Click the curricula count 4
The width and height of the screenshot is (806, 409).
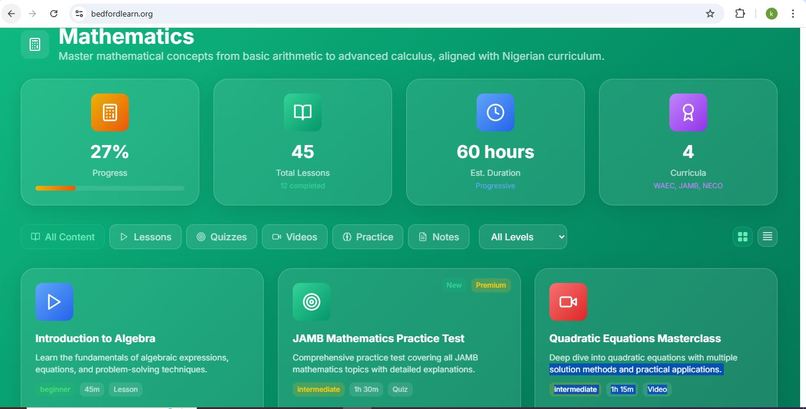[x=688, y=152]
